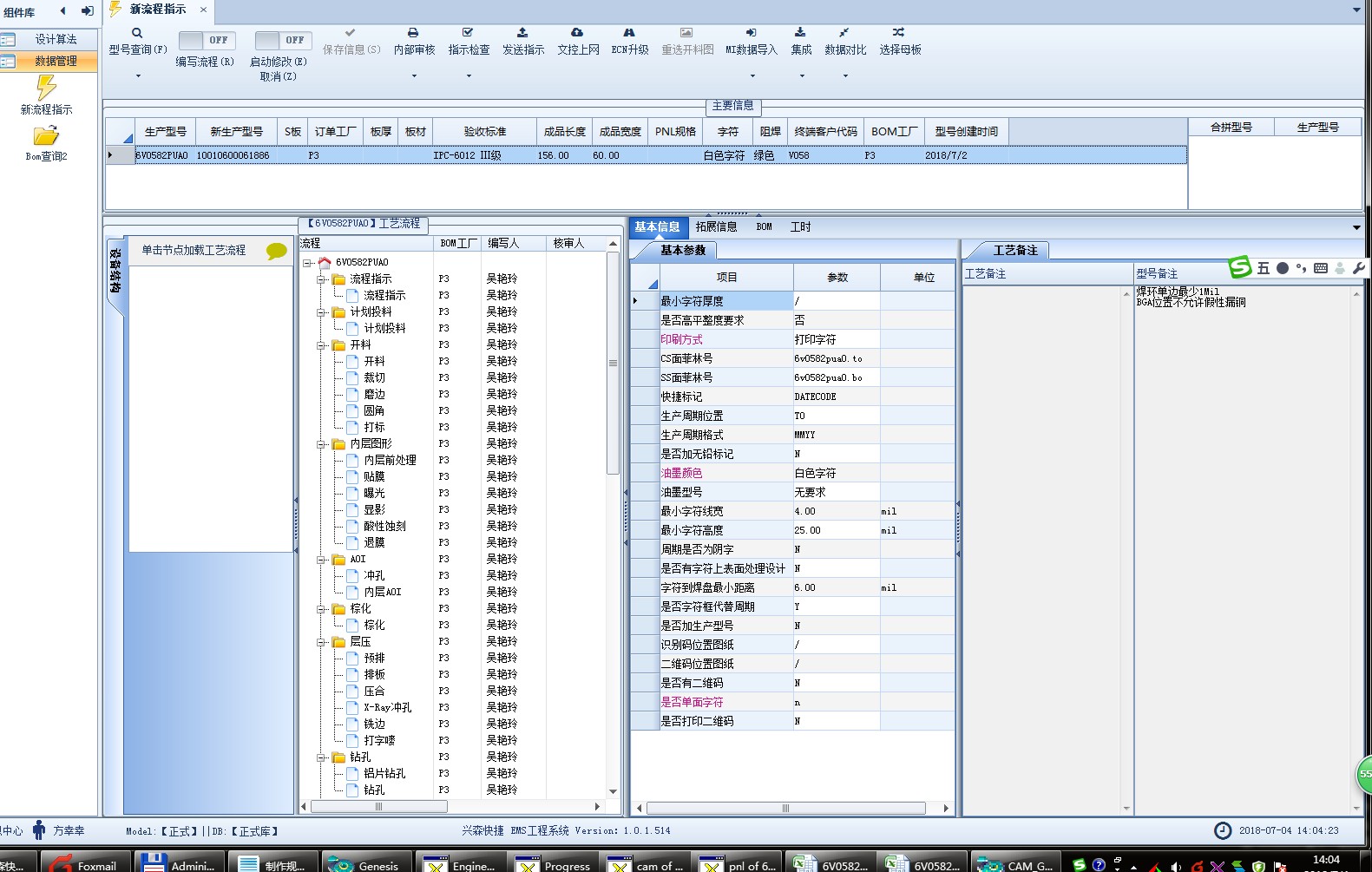Click the IME soft keyboard icon
1372x872 pixels.
[x=1320, y=268]
